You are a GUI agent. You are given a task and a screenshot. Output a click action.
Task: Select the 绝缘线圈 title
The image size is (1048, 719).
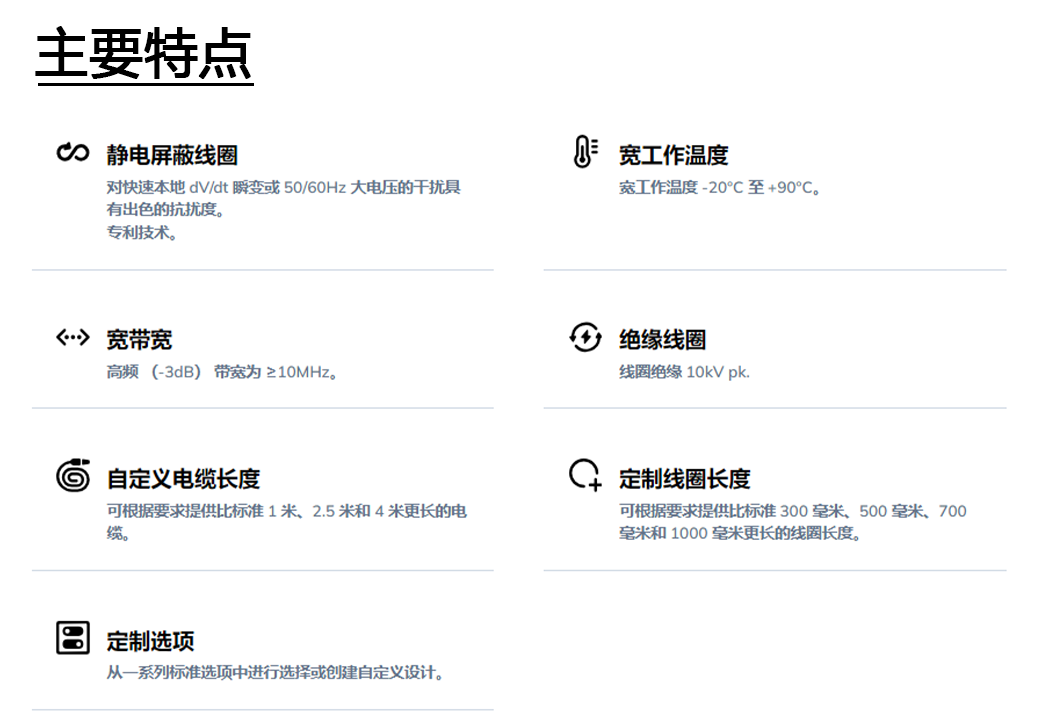tap(662, 339)
